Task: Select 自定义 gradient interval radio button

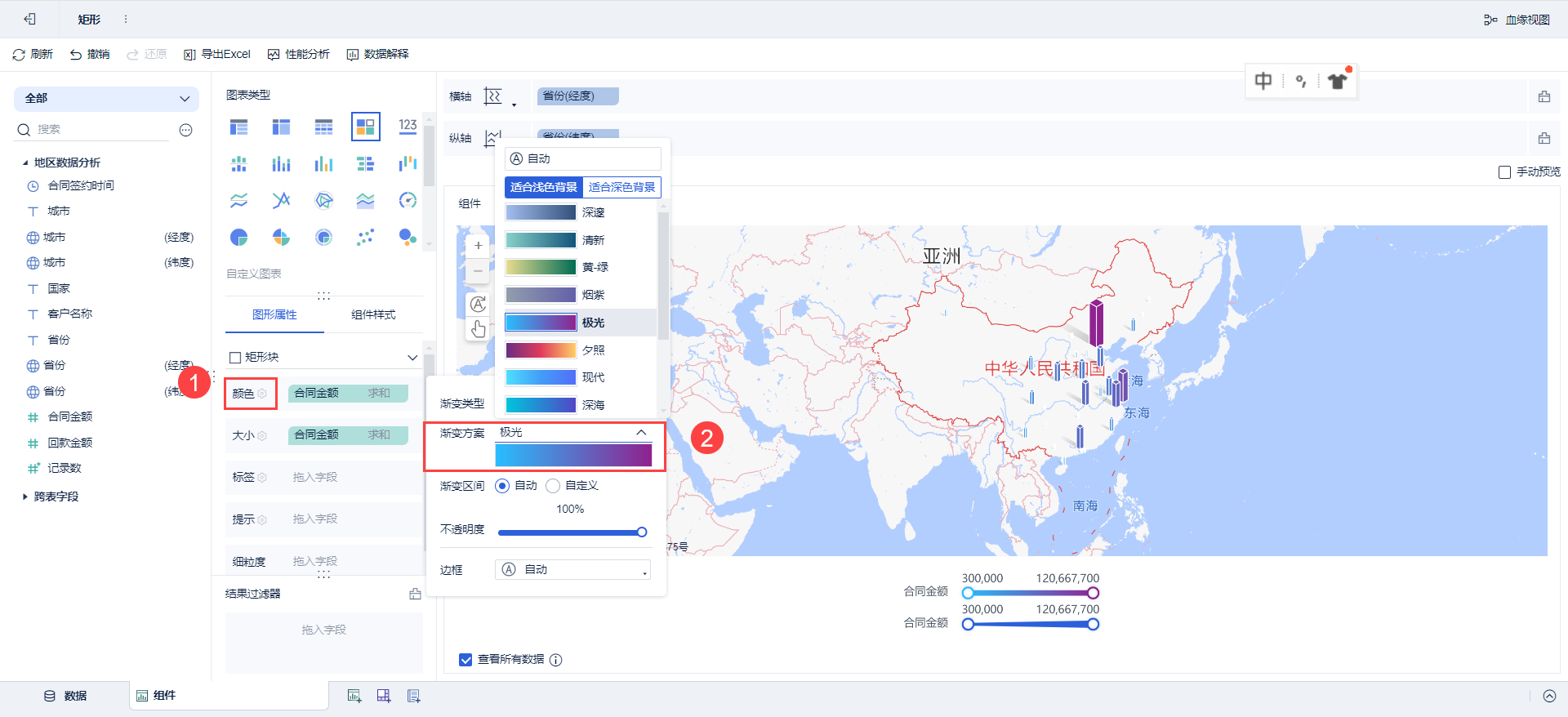Action: (553, 486)
